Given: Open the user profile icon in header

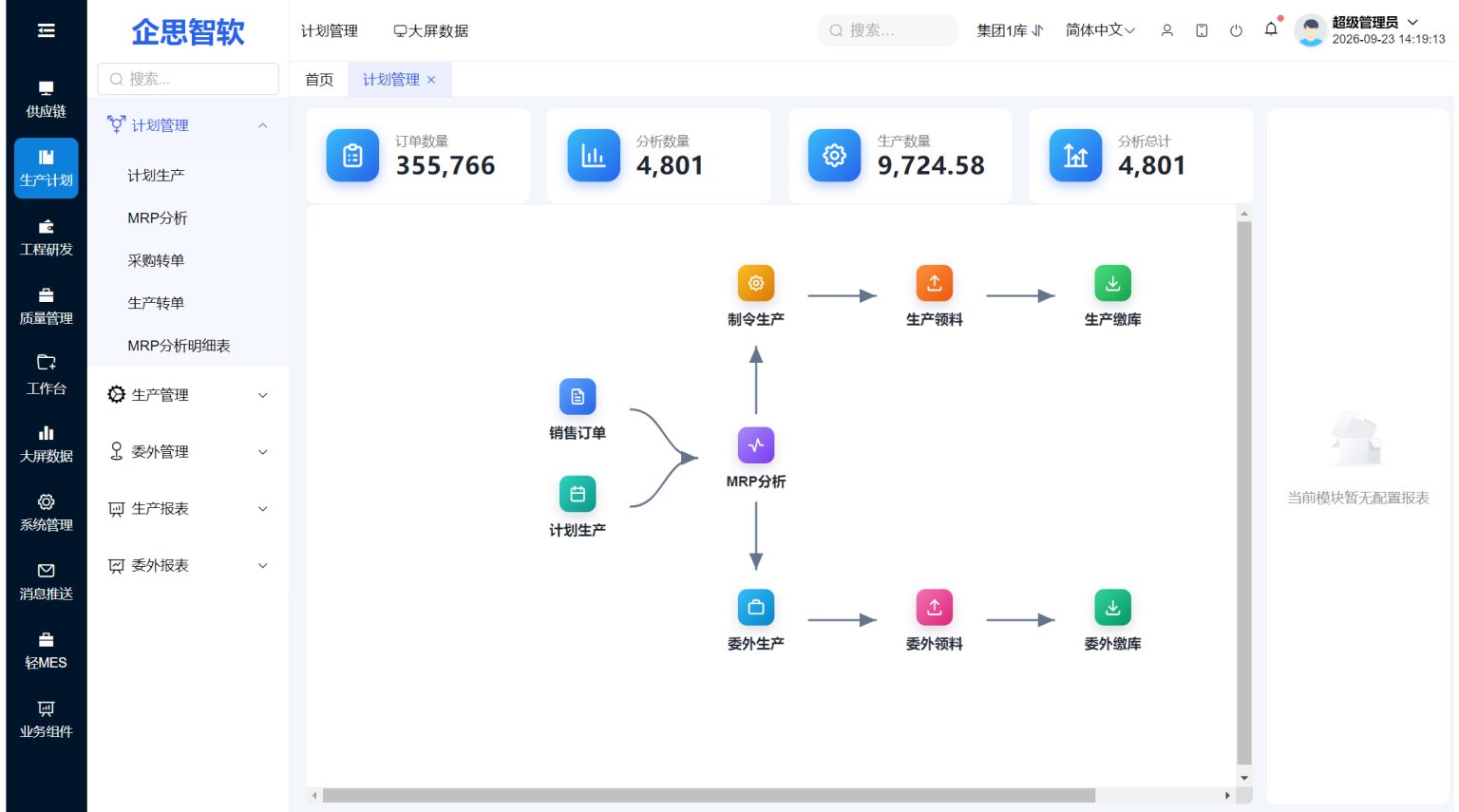Looking at the screenshot, I should [1167, 30].
